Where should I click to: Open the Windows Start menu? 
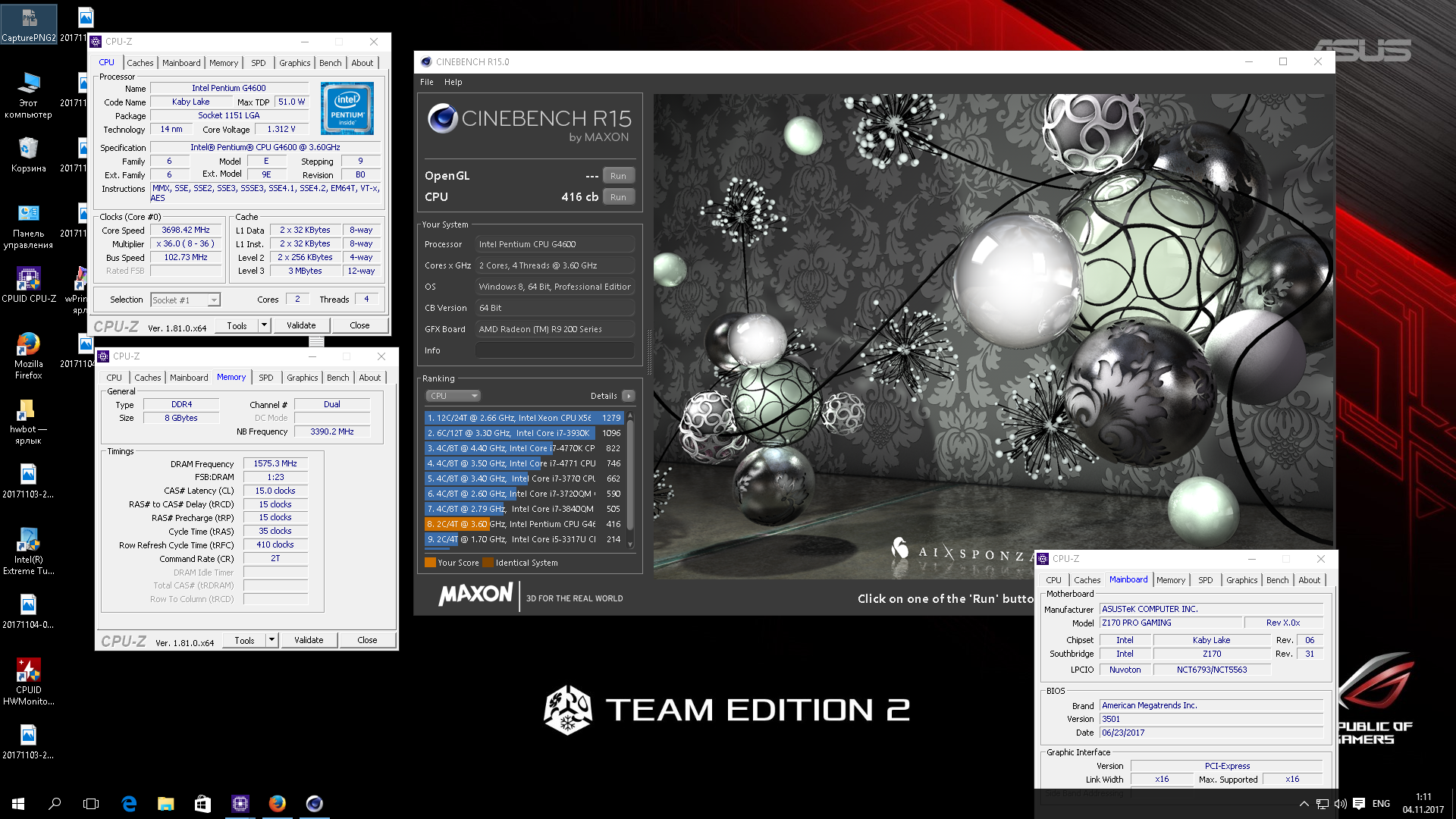tap(18, 803)
